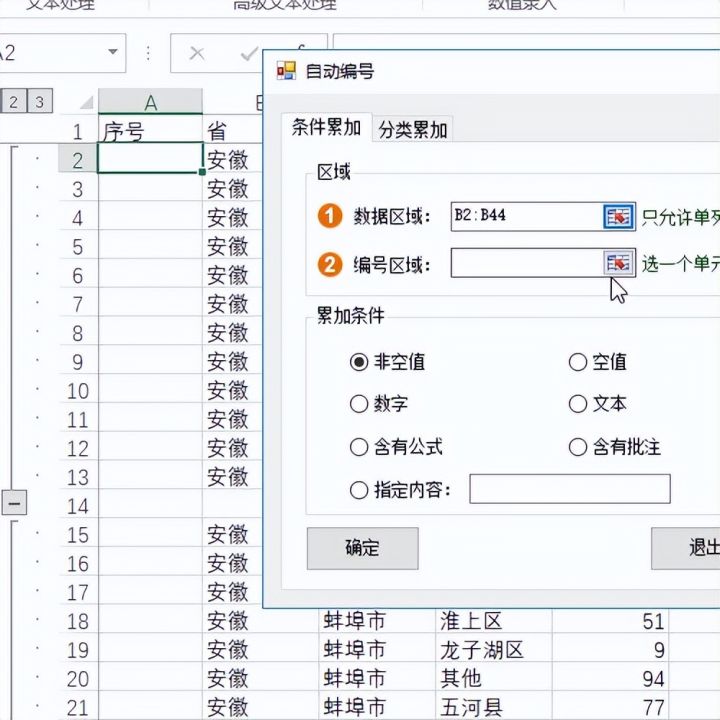Image resolution: width=720 pixels, height=720 pixels.
Task: Click the 指定内容 text input box
Action: (x=570, y=489)
